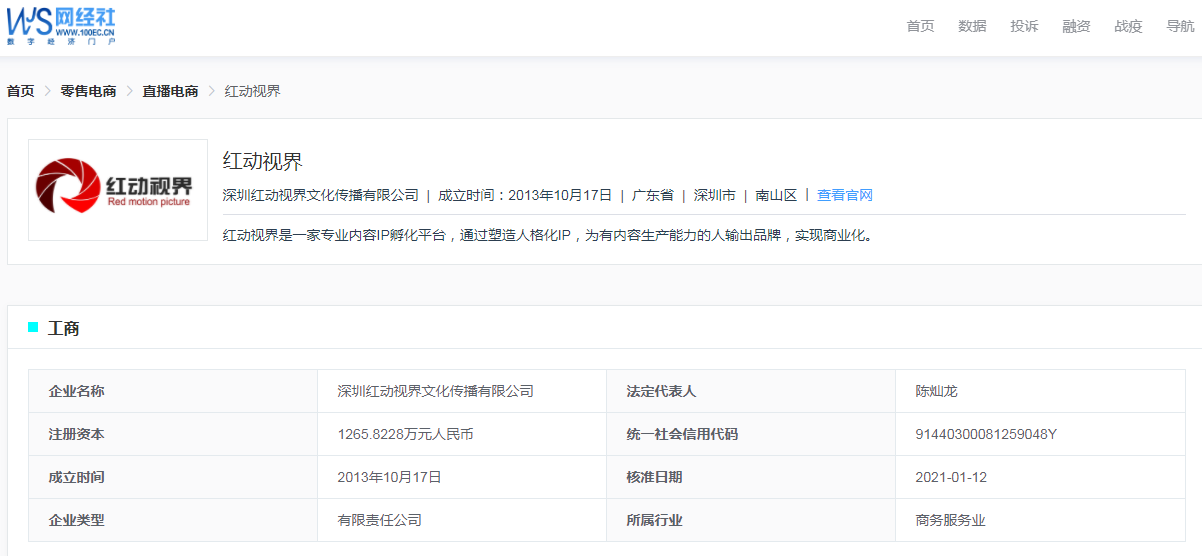Viewport: 1202px width, 556px height.
Task: Click the 企业名称 table label
Action: click(x=76, y=391)
